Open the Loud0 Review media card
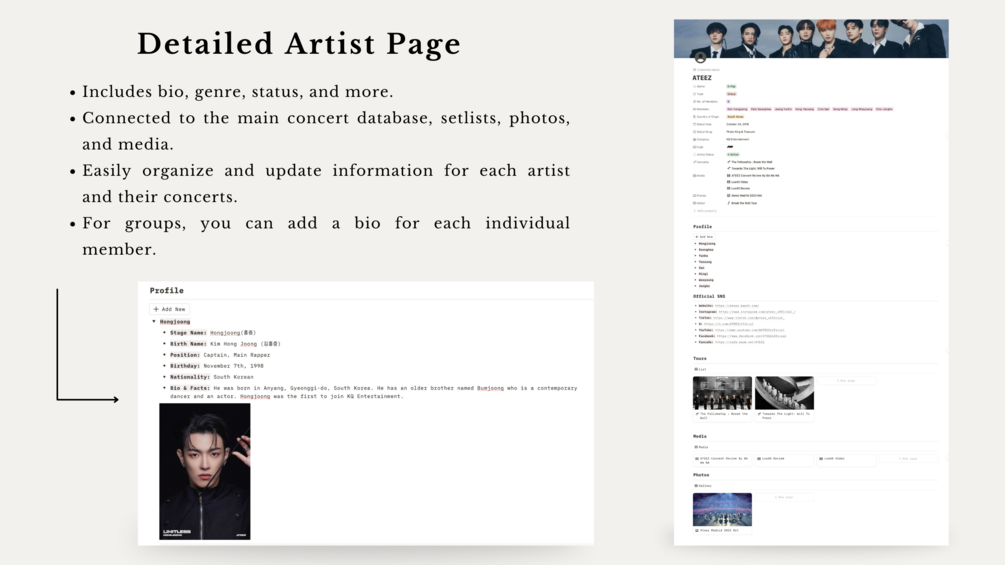The image size is (1005, 565). point(785,460)
